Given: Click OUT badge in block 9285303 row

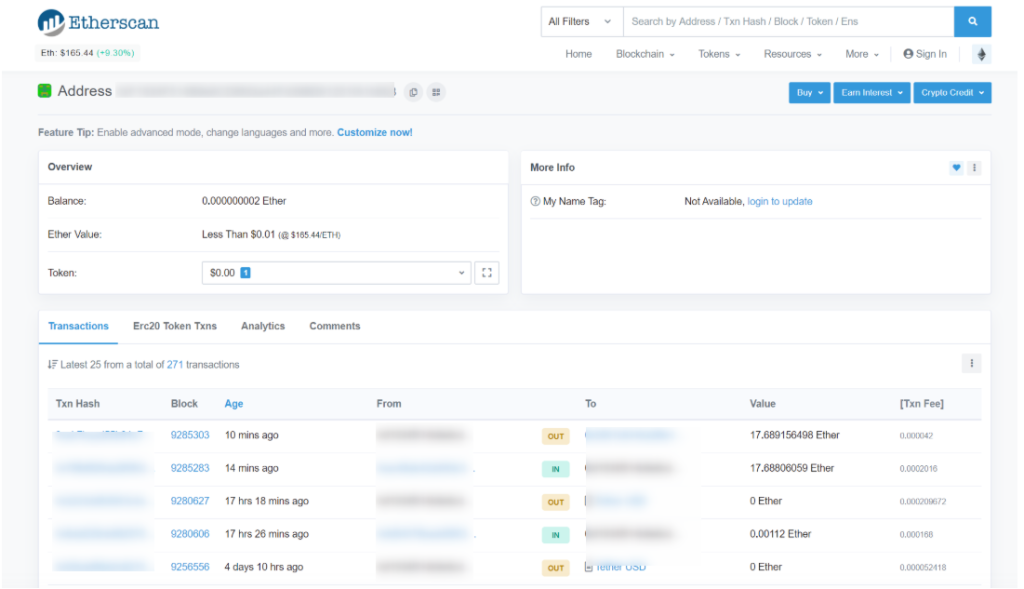Looking at the screenshot, I should click(x=556, y=436).
